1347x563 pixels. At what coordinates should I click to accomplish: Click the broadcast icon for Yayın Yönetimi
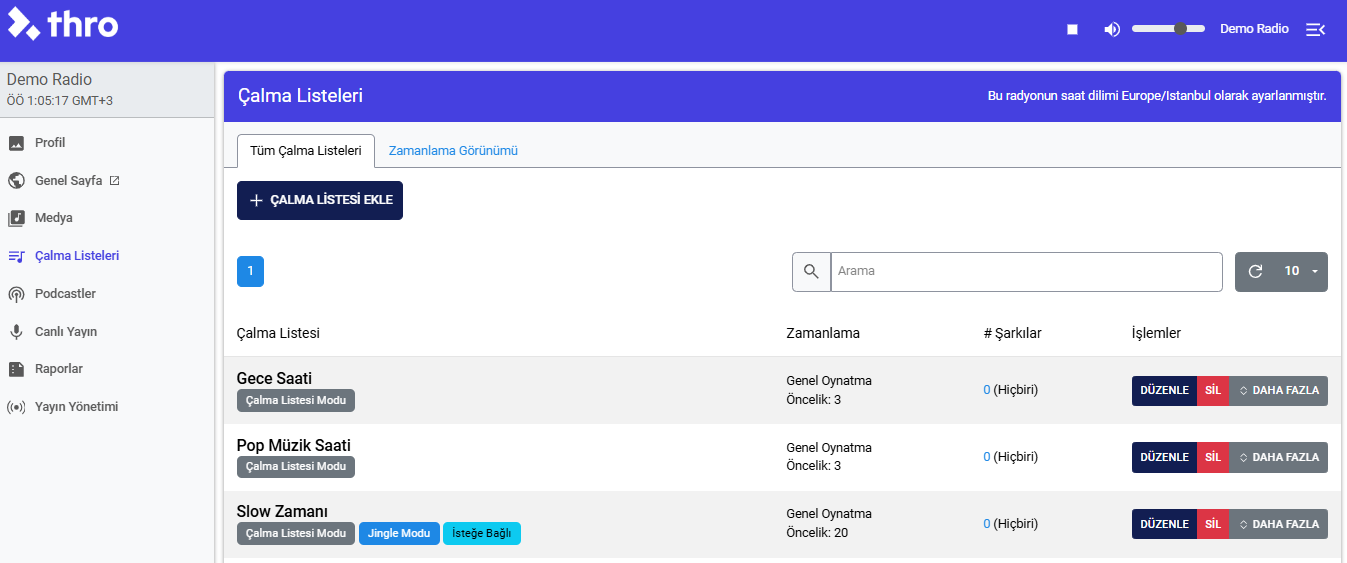pyautogui.click(x=16, y=407)
